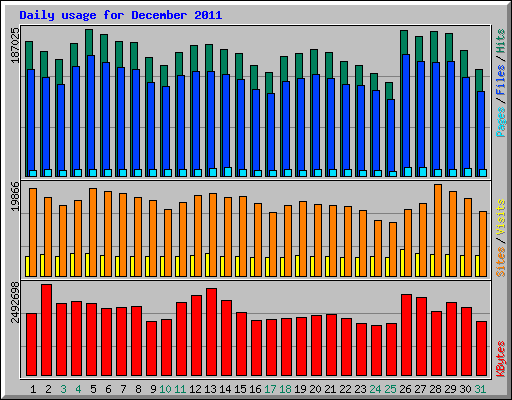
Task: Click day label 28 on the x-axis
Action: click(435, 389)
